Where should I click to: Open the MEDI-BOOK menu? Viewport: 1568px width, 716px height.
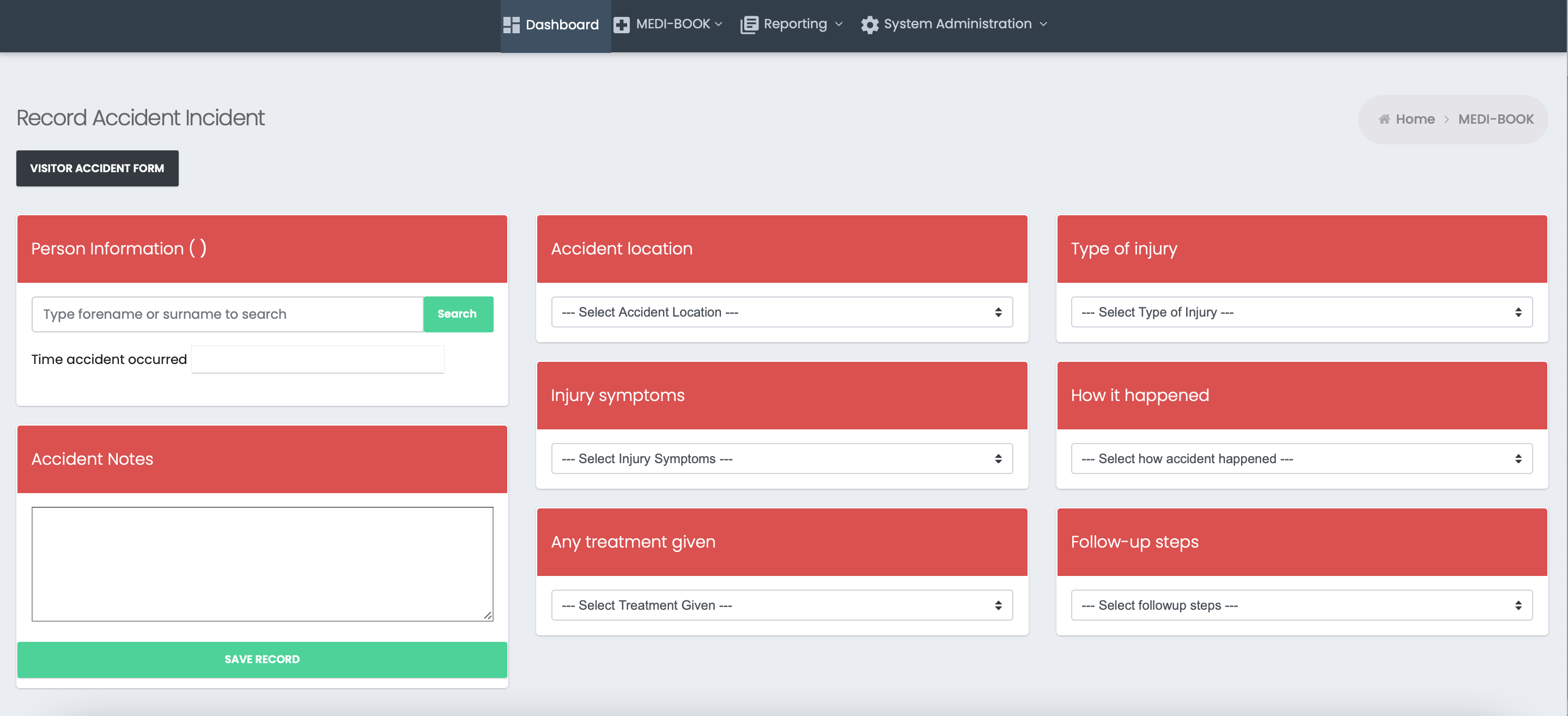point(668,25)
